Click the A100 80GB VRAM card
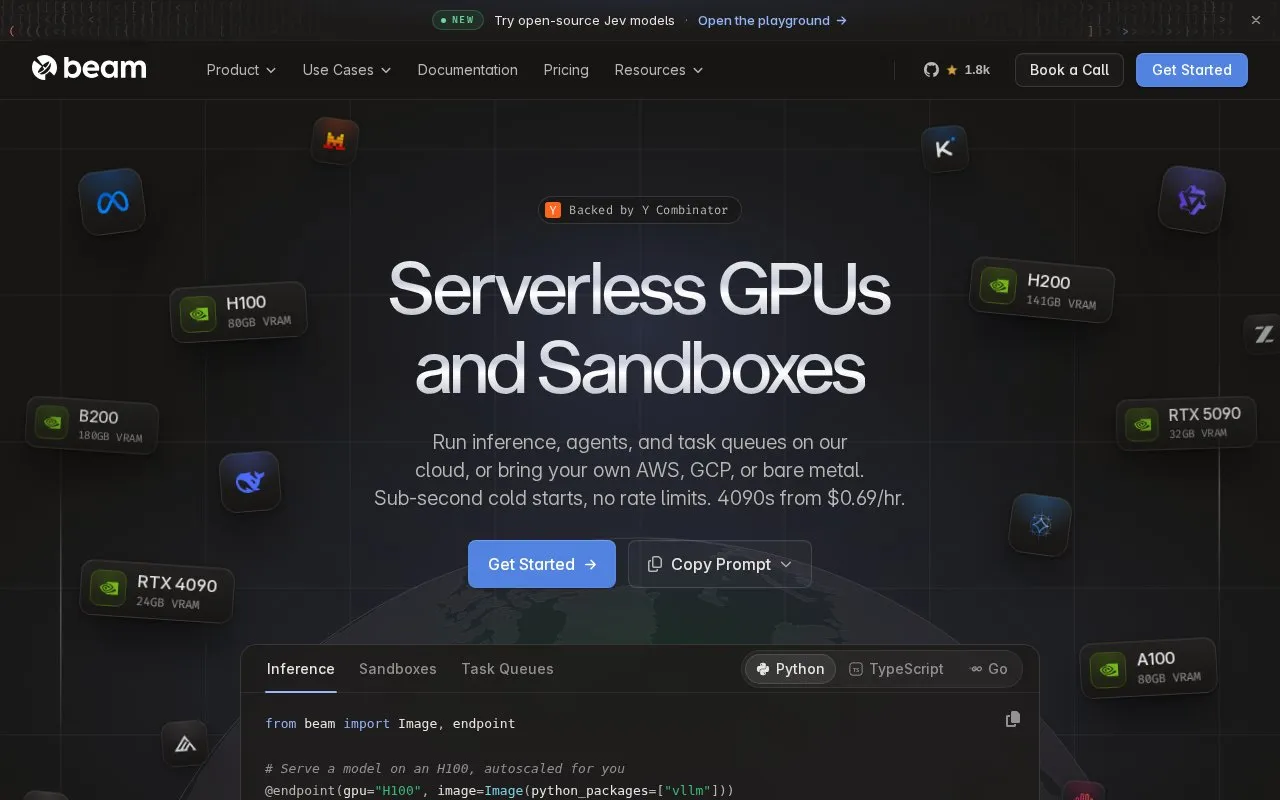 (x=1148, y=668)
